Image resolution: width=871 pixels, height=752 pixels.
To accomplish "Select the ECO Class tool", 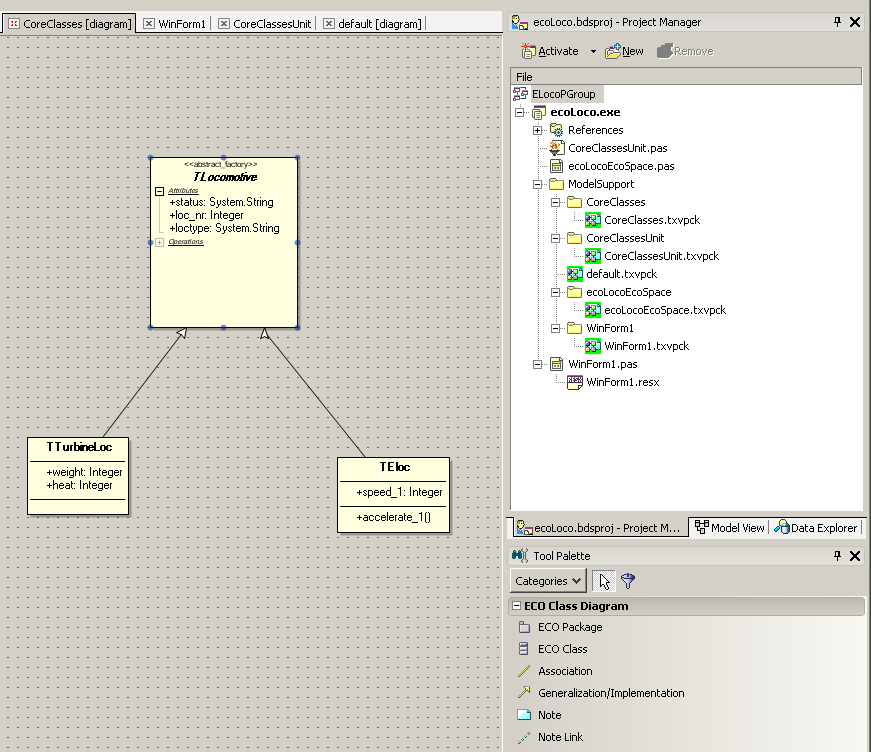I will click(x=524, y=649).
